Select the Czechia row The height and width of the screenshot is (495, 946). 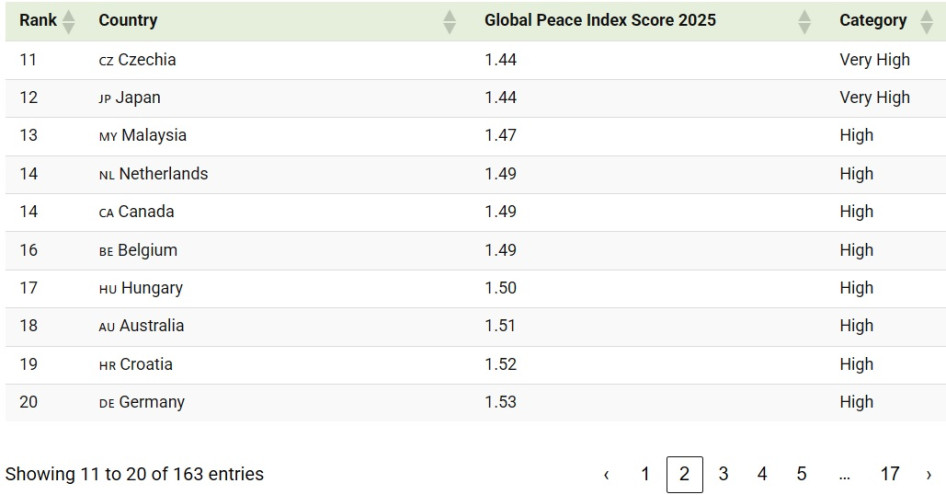point(146,60)
